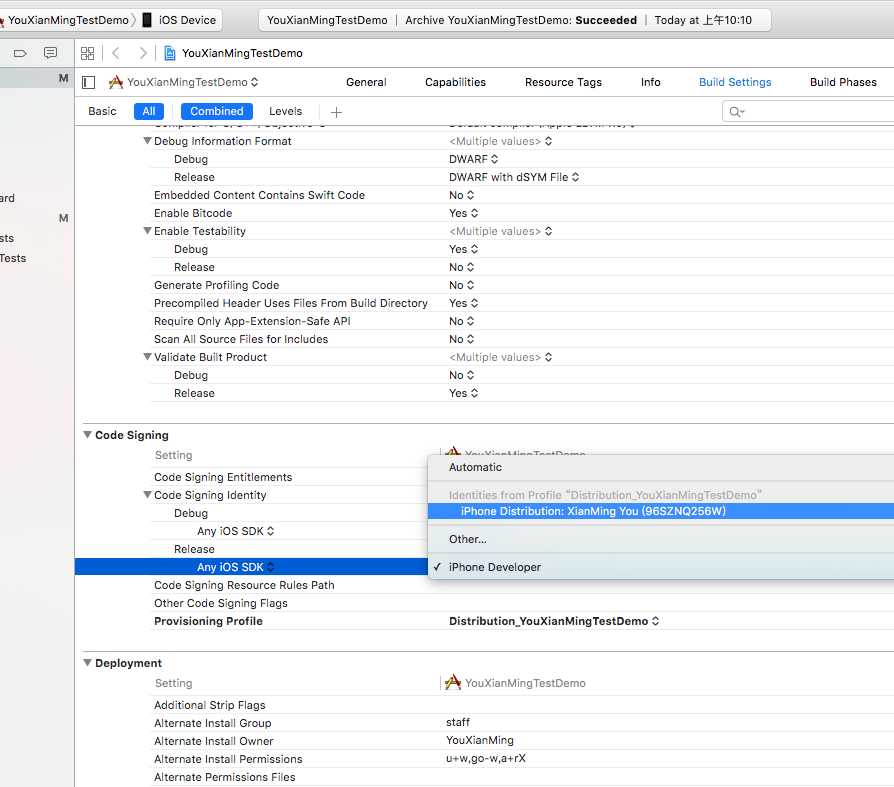
Task: Switch to the General tab
Action: 366,82
